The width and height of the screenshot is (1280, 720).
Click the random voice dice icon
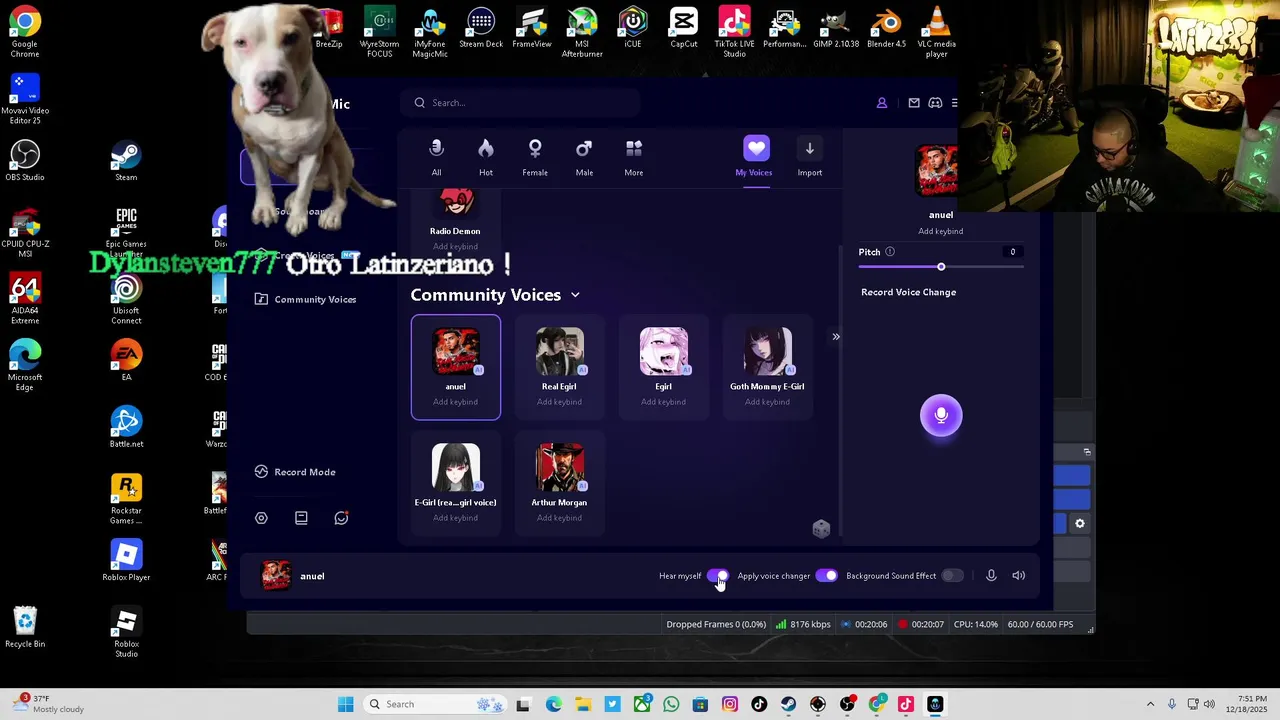821,529
